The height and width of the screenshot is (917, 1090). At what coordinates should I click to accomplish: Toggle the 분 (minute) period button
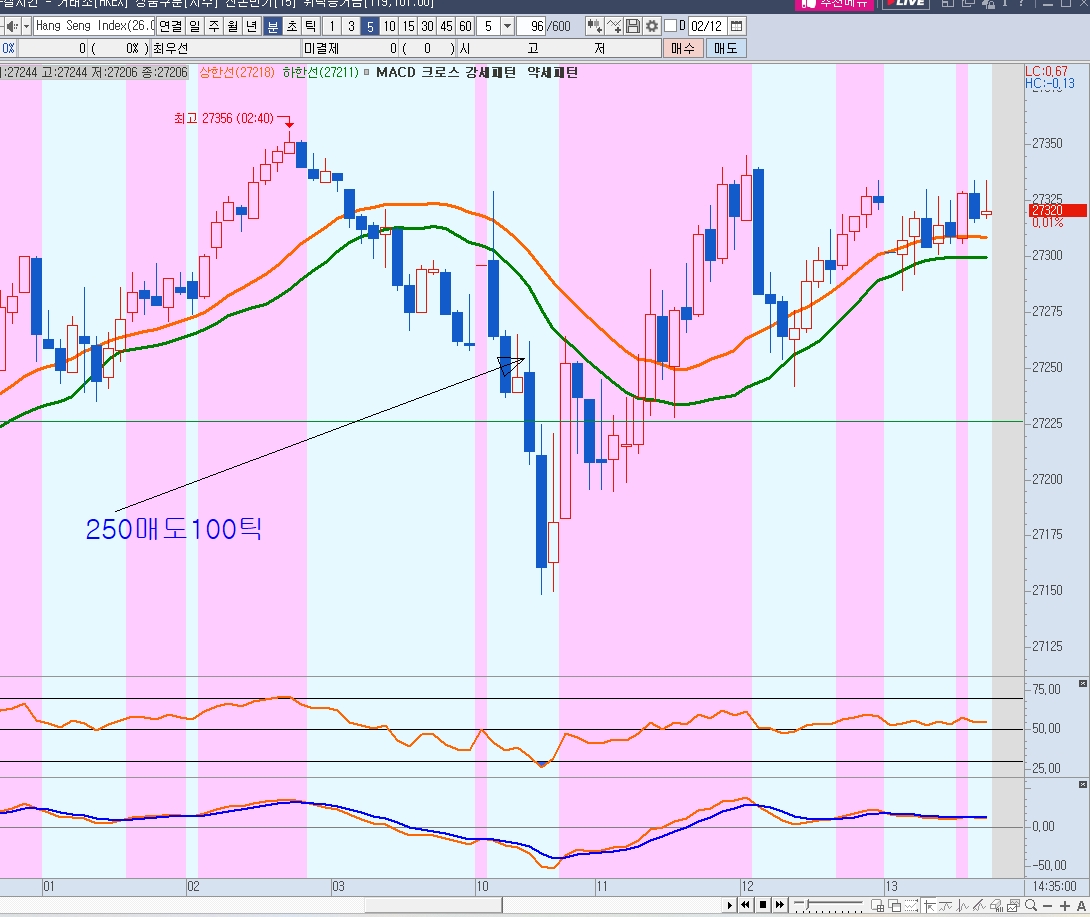click(x=272, y=26)
